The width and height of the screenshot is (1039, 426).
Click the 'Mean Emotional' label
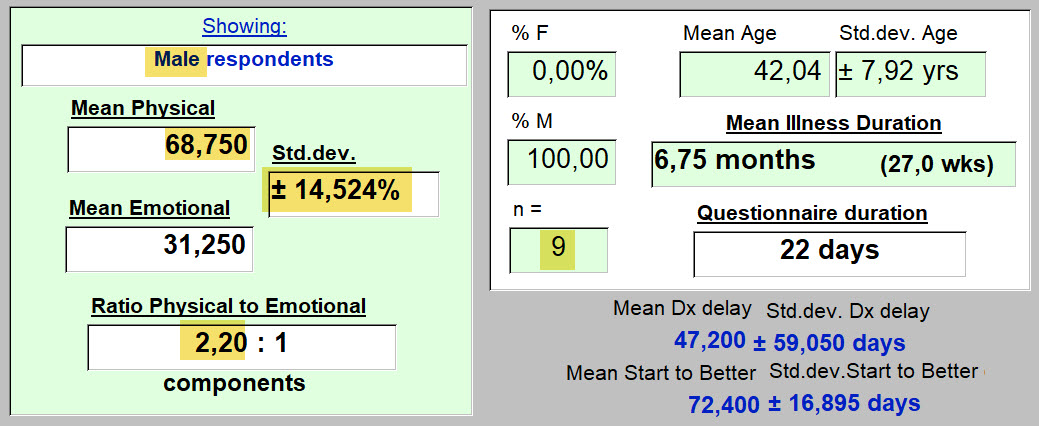coord(150,208)
